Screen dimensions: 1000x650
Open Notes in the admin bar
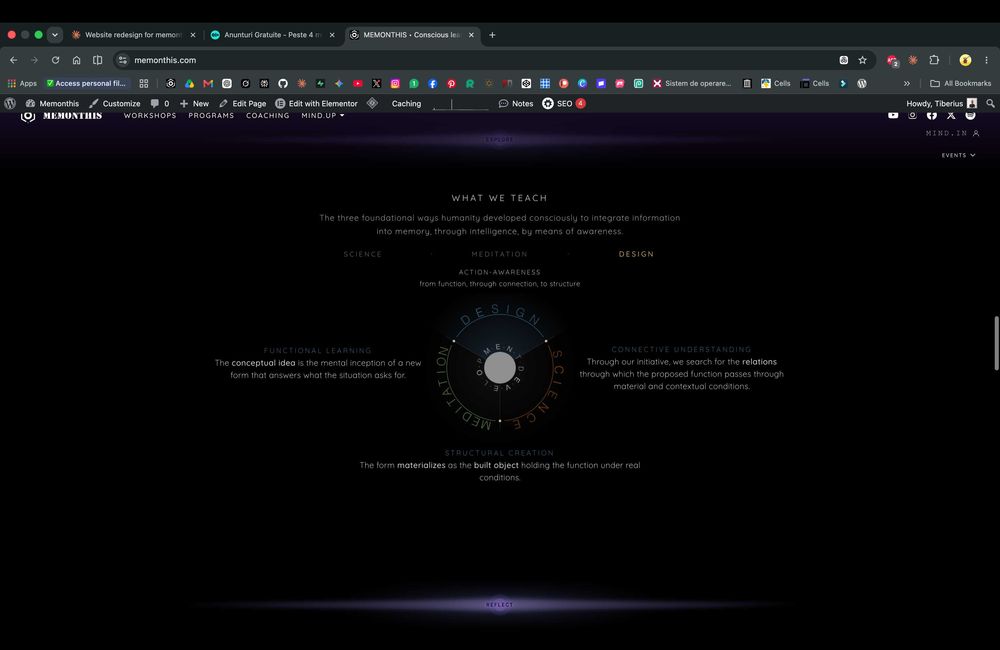point(516,103)
